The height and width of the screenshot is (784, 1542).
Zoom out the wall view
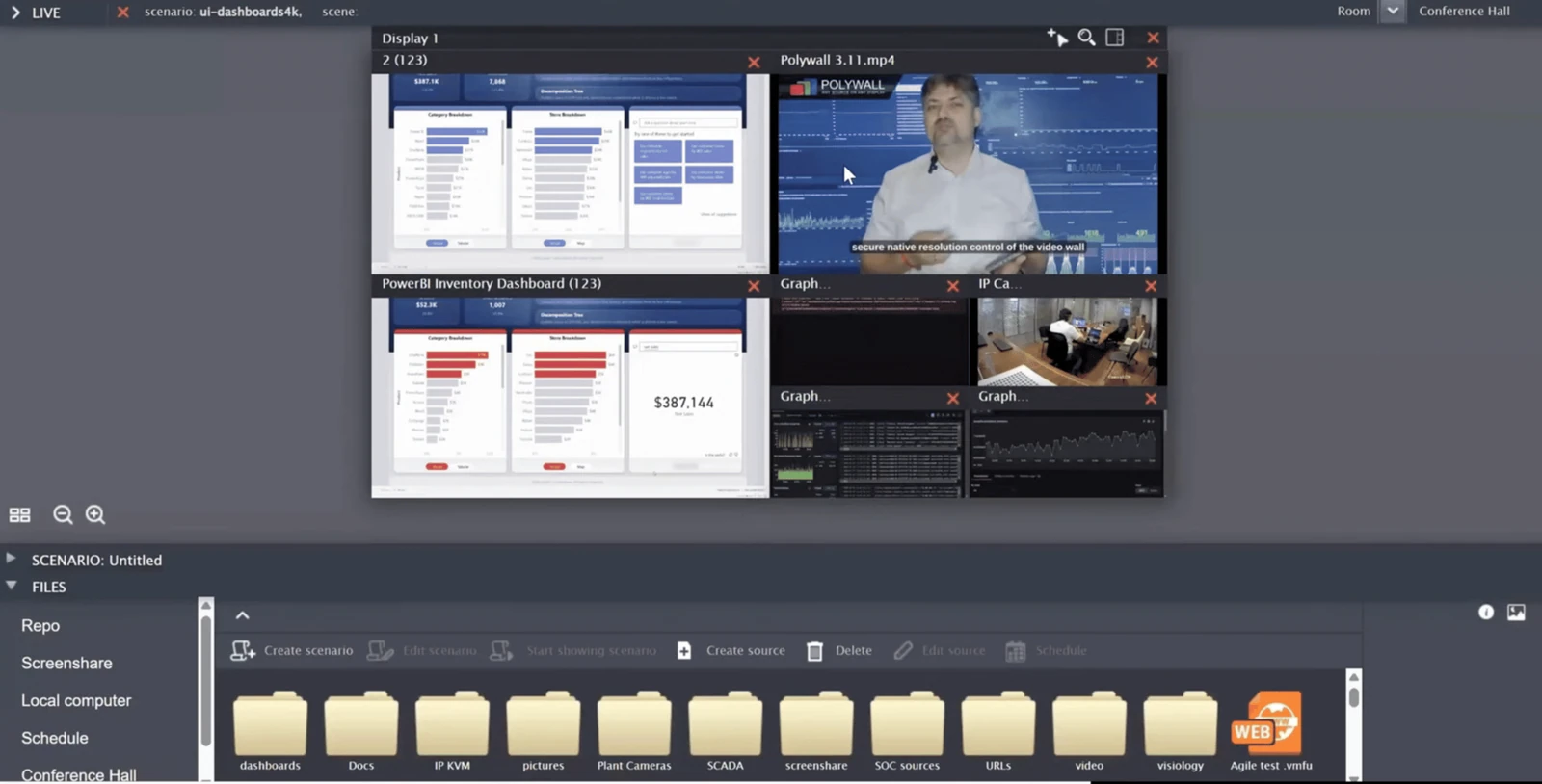[63, 514]
